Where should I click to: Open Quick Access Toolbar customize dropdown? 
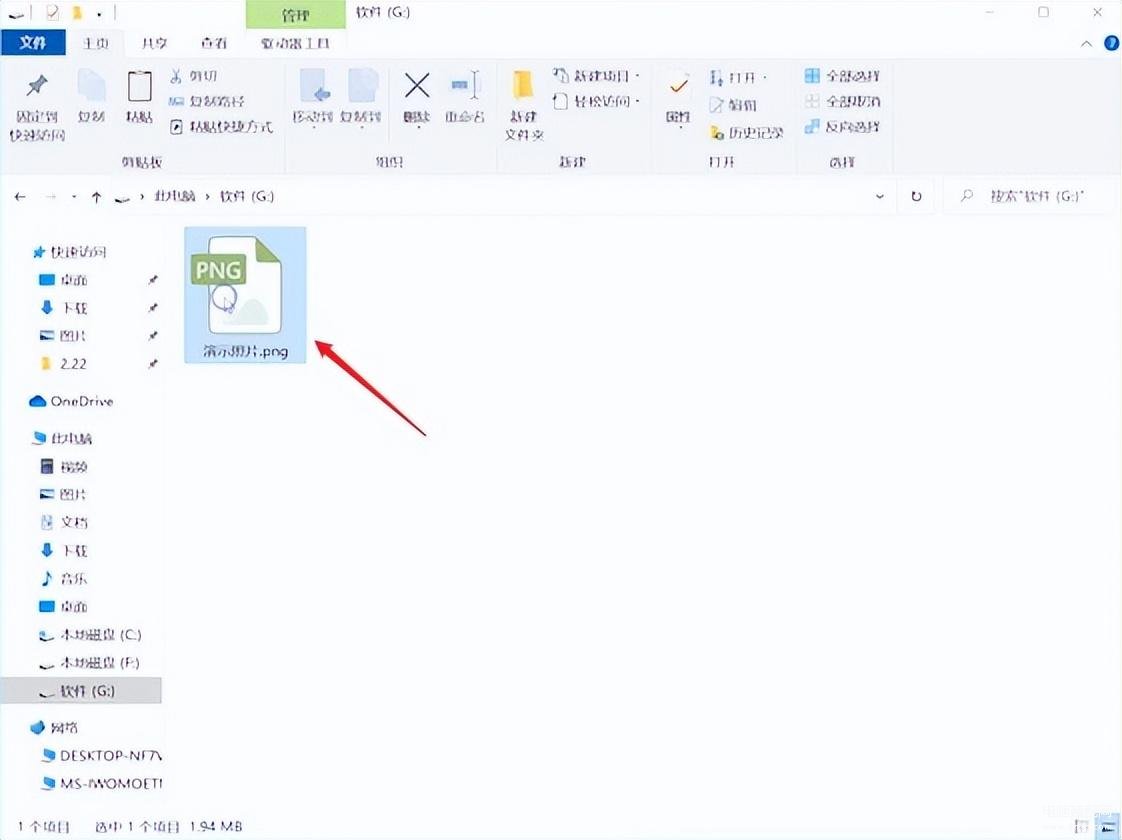coord(99,14)
